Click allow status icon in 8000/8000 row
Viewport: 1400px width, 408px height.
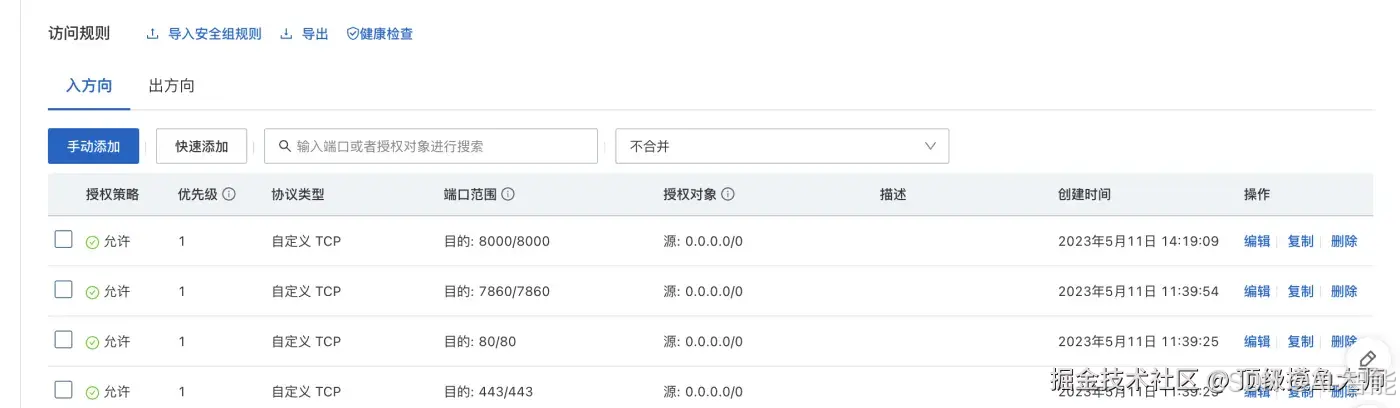(x=92, y=242)
